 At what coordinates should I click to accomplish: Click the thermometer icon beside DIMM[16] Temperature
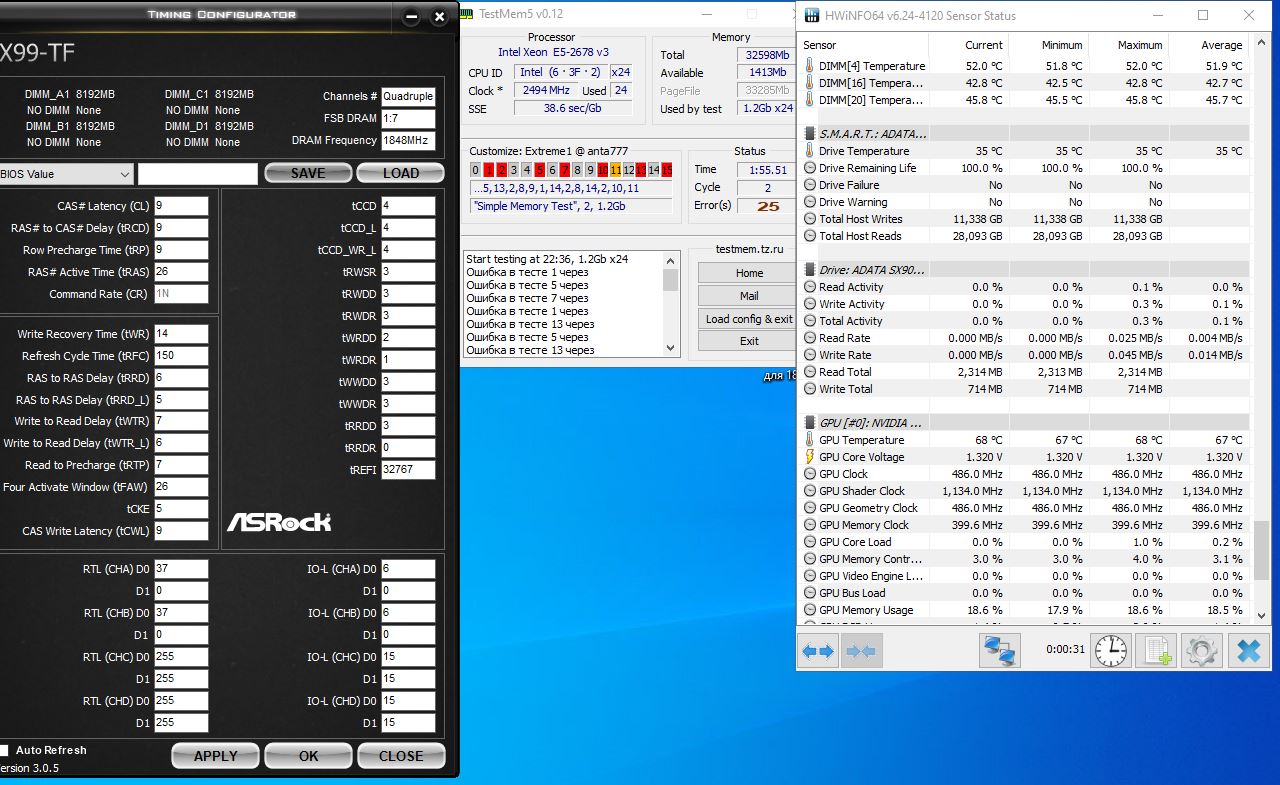(810, 83)
